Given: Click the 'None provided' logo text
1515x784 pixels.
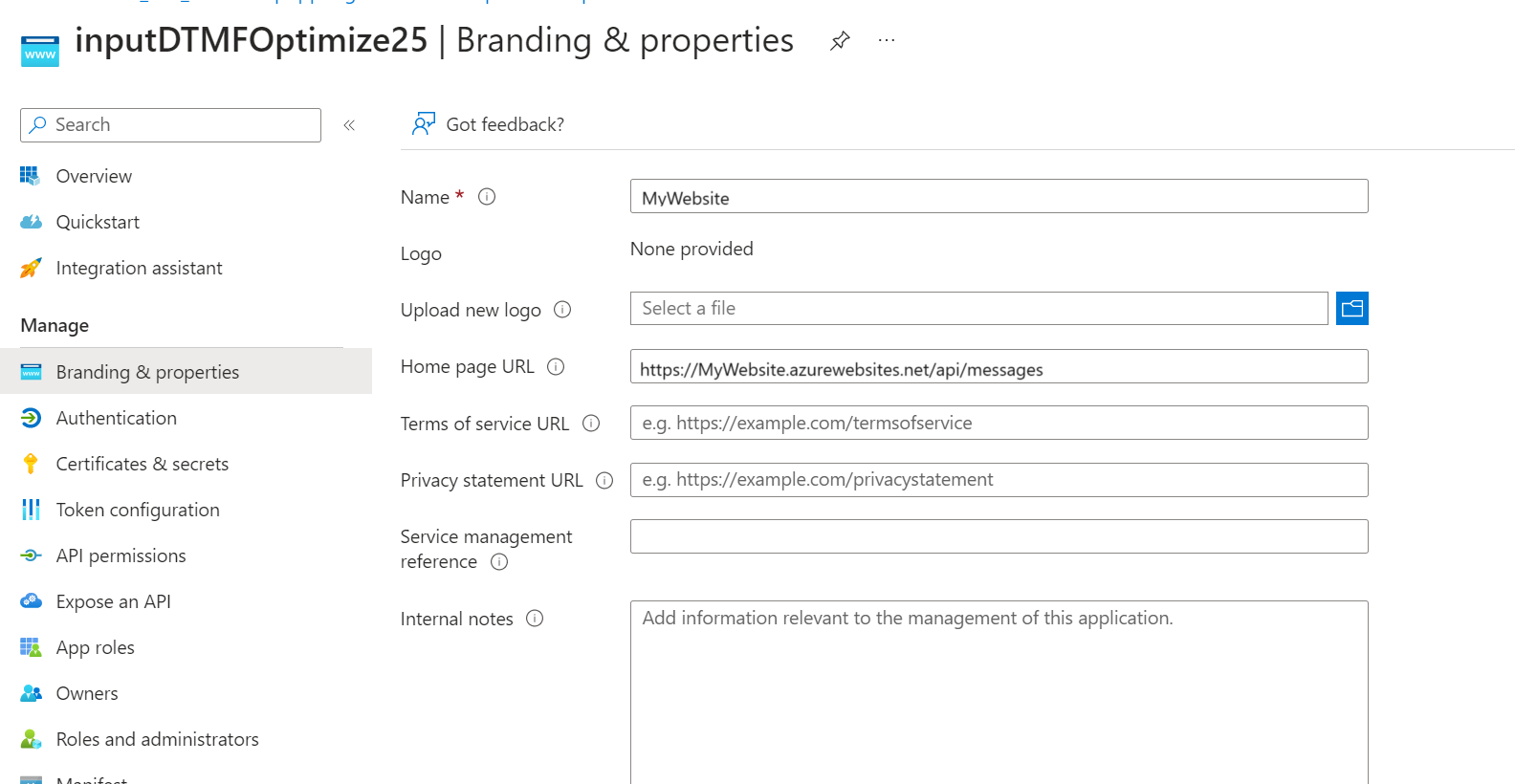Looking at the screenshot, I should pyautogui.click(x=692, y=249).
